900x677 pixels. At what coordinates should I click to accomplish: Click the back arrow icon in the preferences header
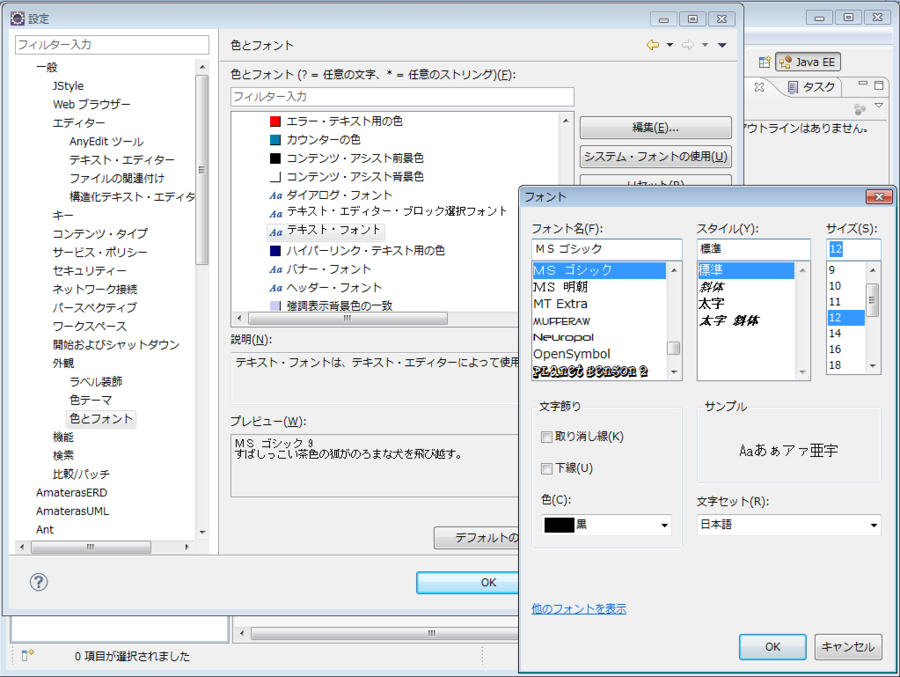click(653, 45)
